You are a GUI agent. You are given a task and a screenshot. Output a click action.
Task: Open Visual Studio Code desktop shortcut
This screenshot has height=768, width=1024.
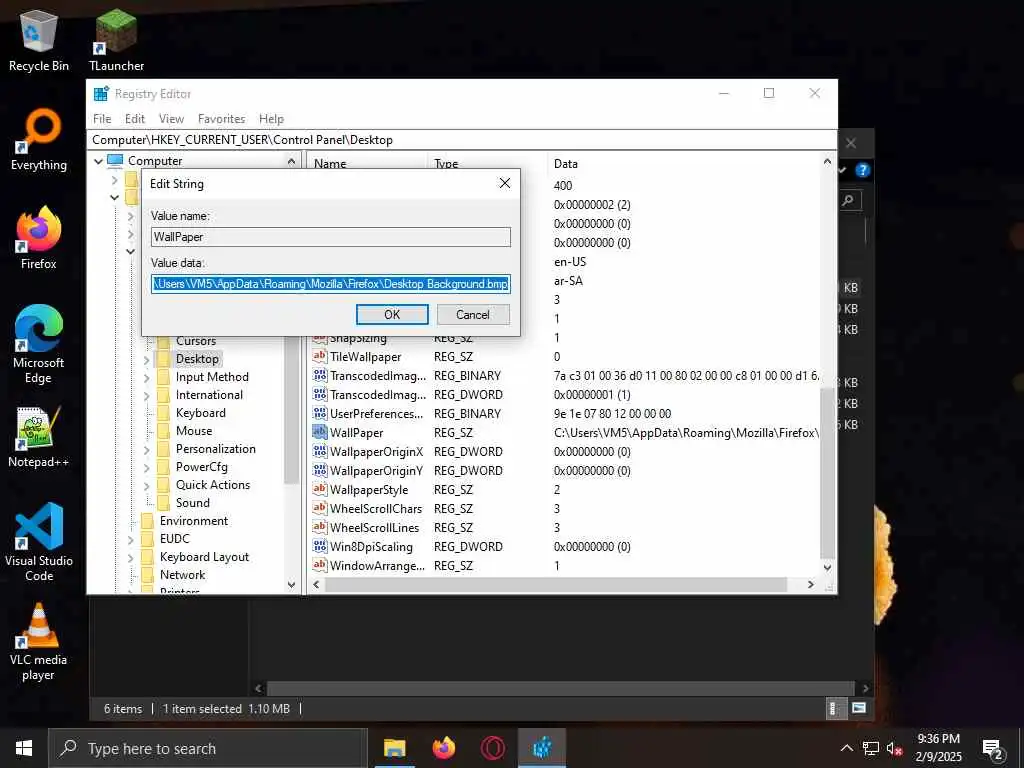39,542
